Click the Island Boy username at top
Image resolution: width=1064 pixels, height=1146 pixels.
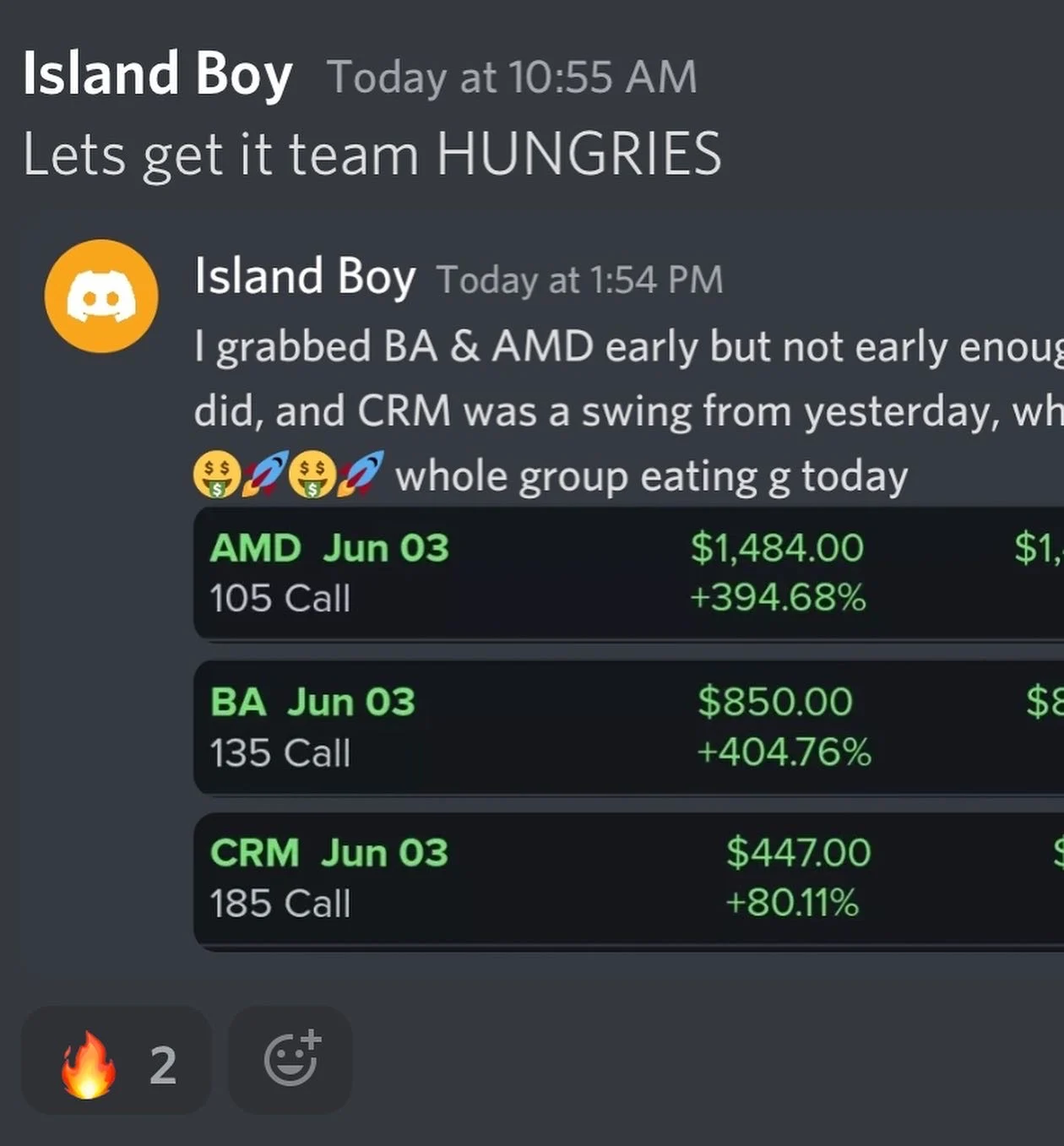pyautogui.click(x=157, y=74)
